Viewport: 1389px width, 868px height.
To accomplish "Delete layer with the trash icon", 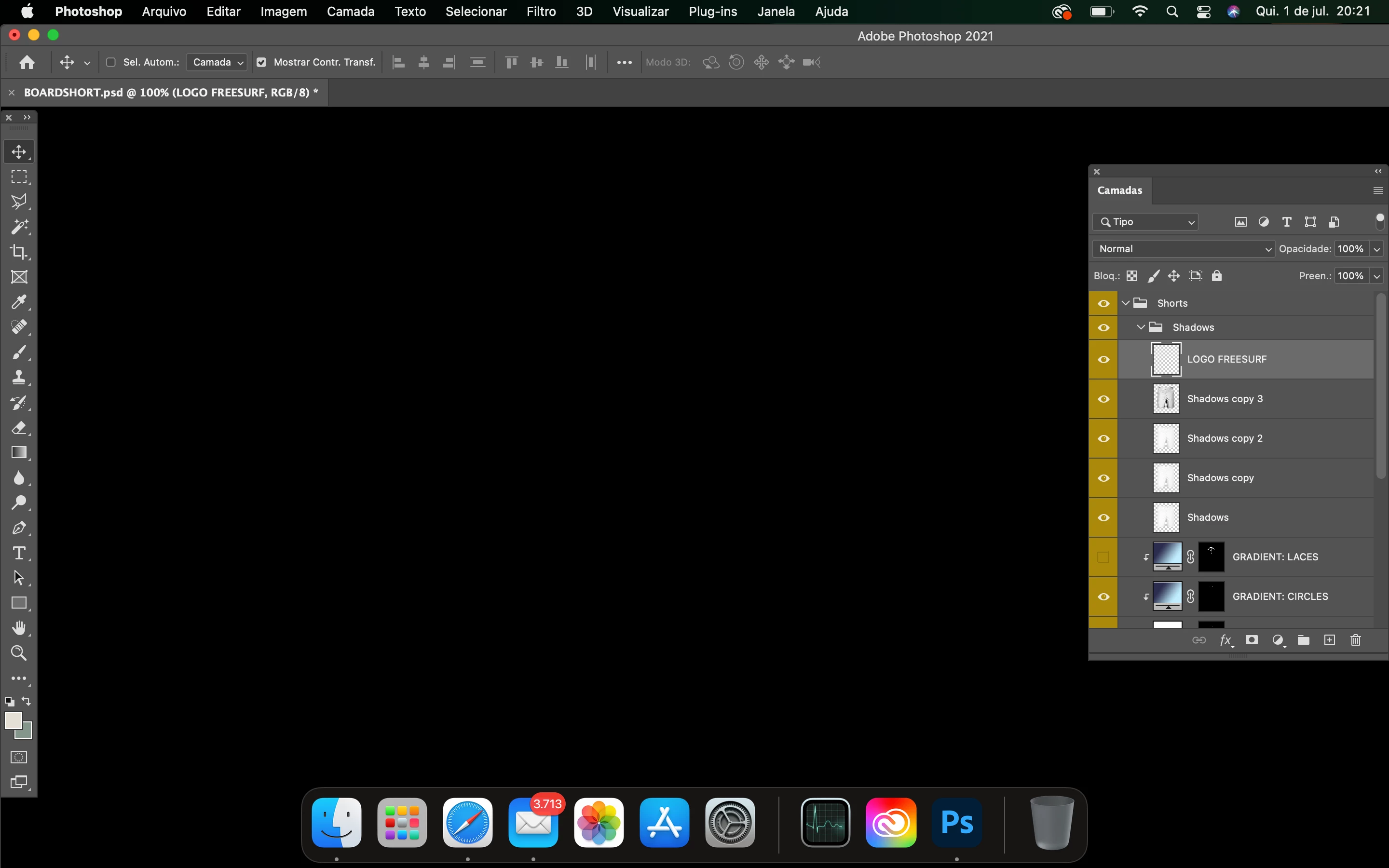I will pyautogui.click(x=1355, y=640).
